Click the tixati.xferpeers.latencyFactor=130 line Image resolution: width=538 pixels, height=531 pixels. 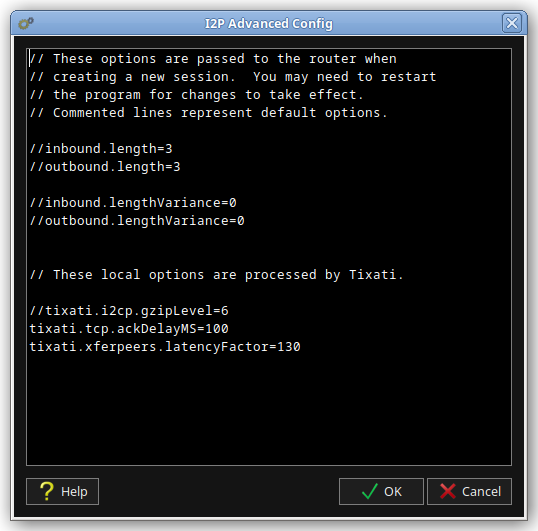(x=165, y=346)
